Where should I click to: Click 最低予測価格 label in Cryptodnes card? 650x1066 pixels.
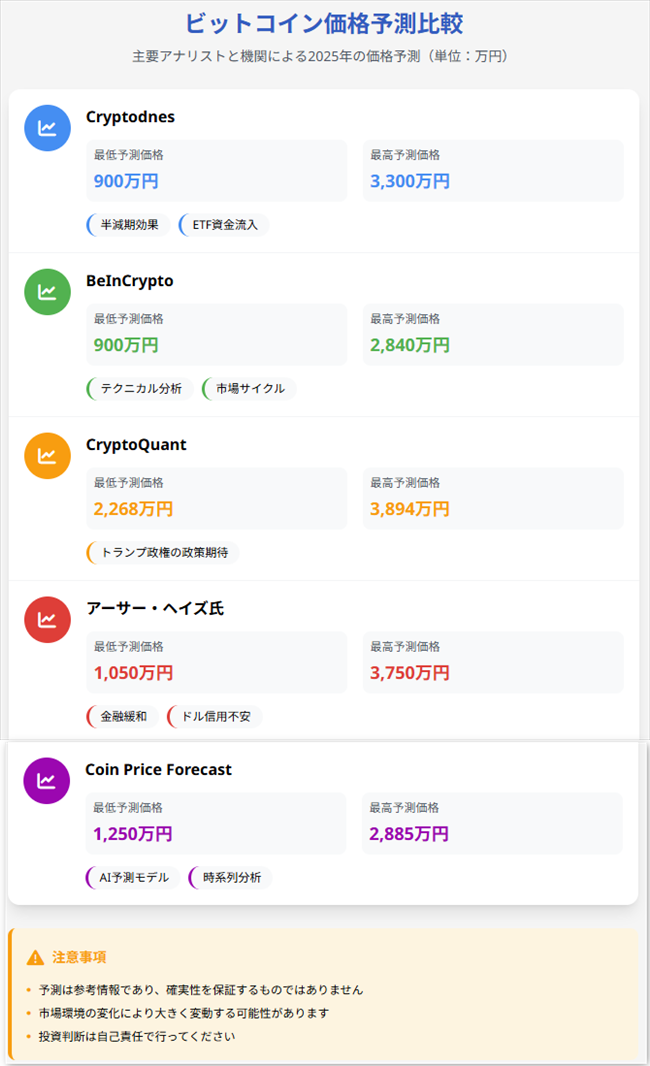(129, 155)
